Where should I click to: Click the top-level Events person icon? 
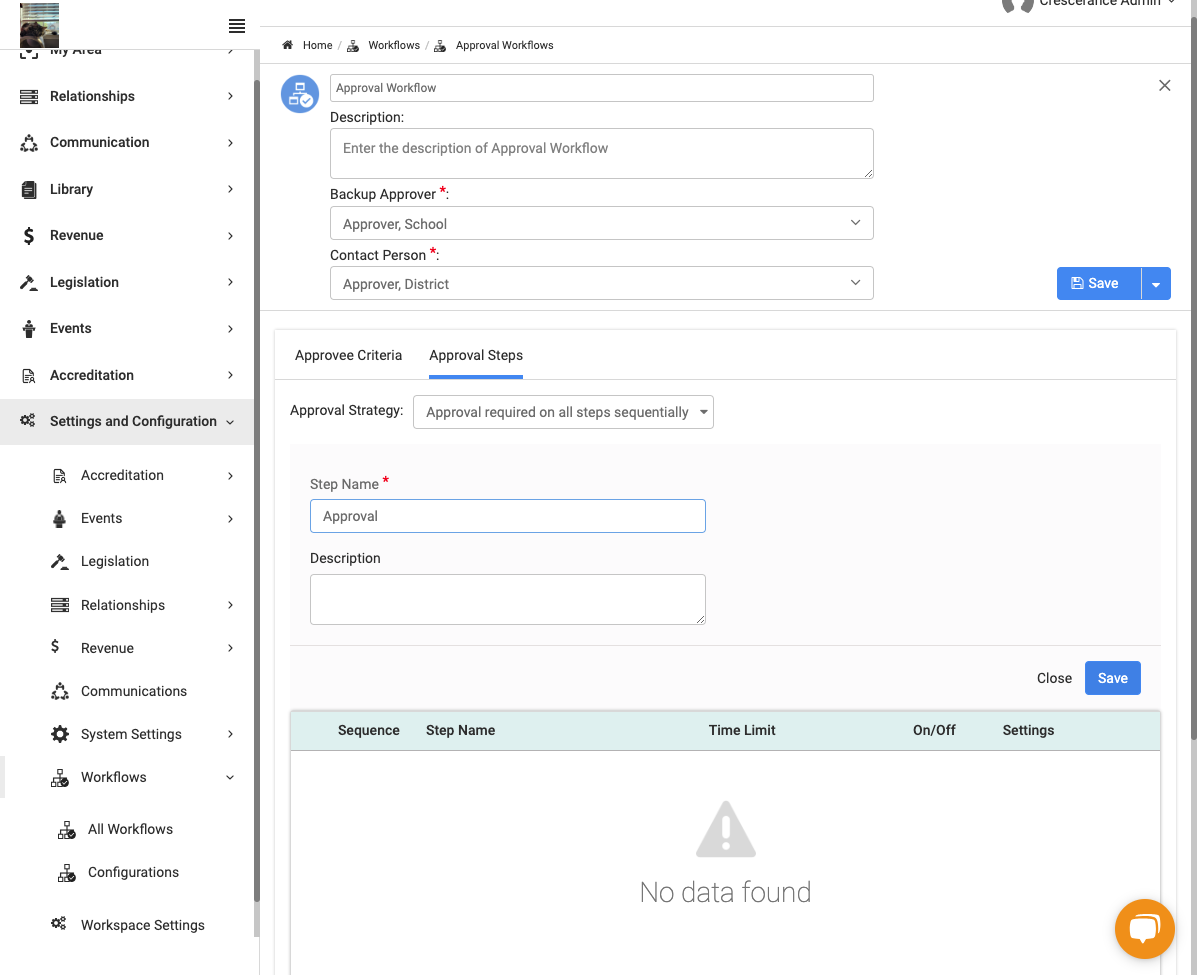point(29,329)
